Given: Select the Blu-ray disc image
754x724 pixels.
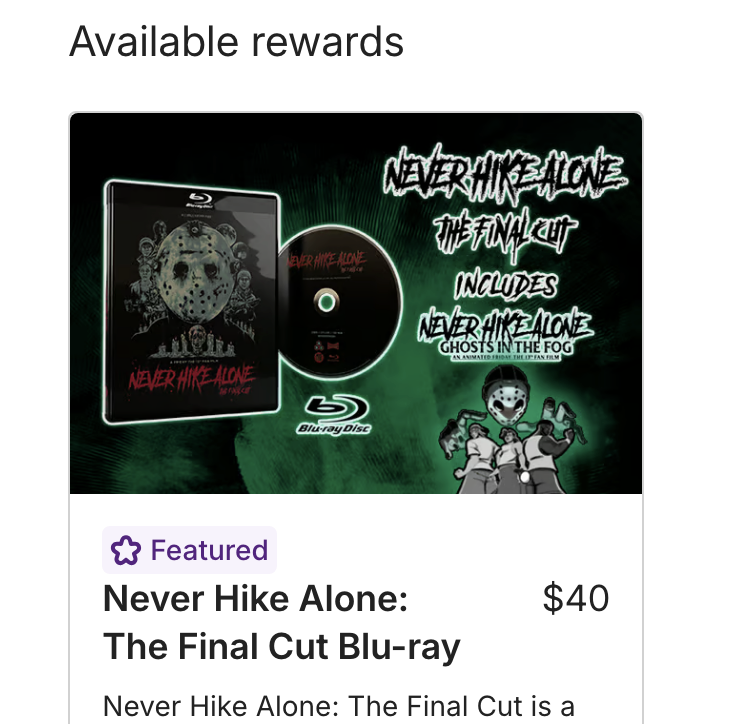Looking at the screenshot, I should coord(339,303).
